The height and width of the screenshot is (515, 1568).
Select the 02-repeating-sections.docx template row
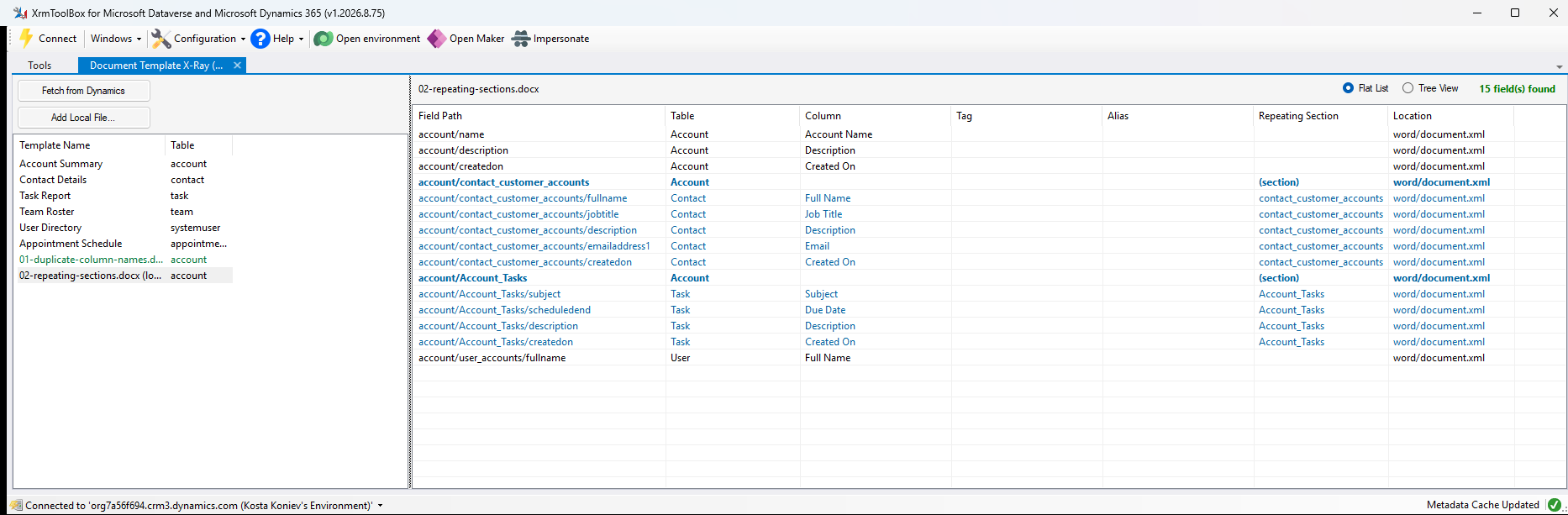click(x=124, y=276)
